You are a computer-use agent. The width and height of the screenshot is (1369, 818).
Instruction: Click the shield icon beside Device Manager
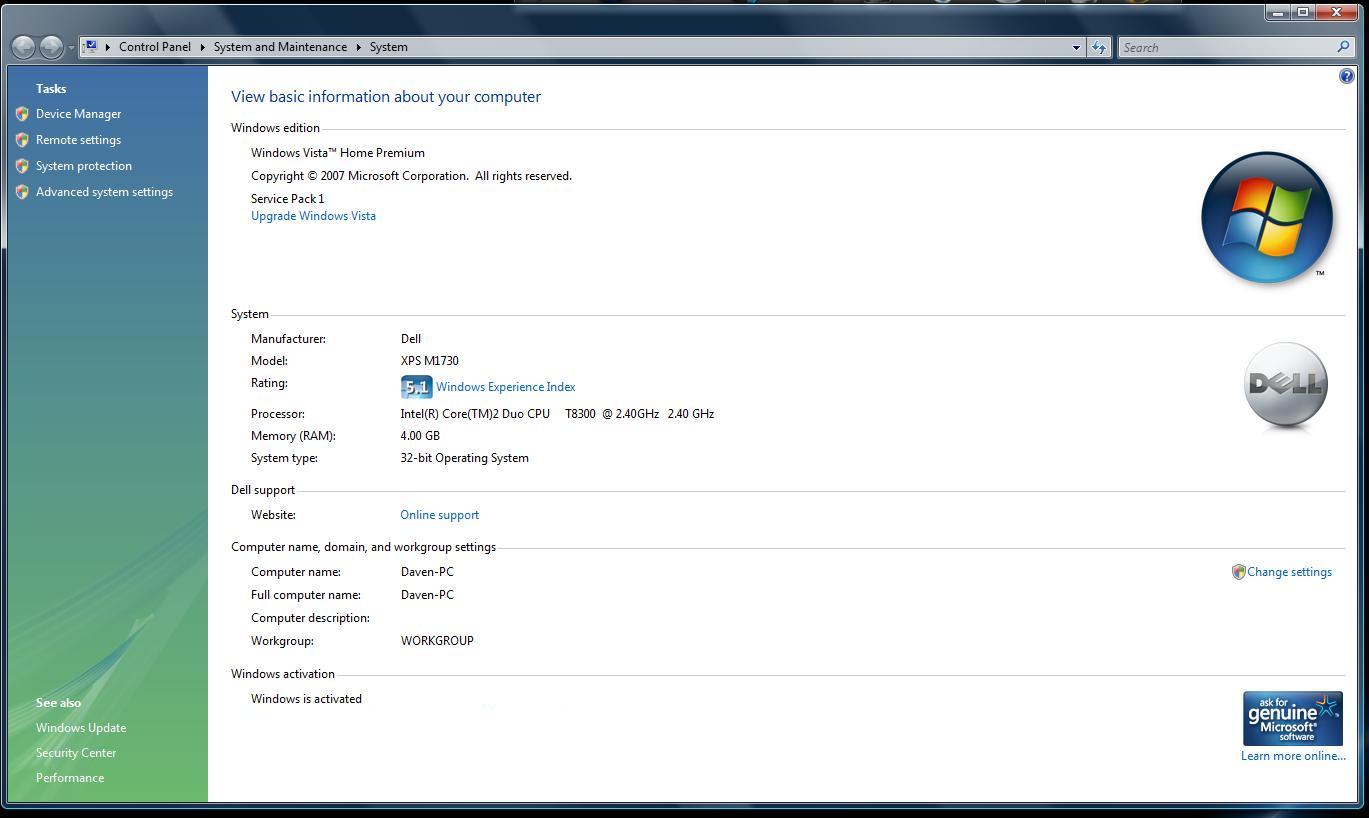[x=22, y=114]
